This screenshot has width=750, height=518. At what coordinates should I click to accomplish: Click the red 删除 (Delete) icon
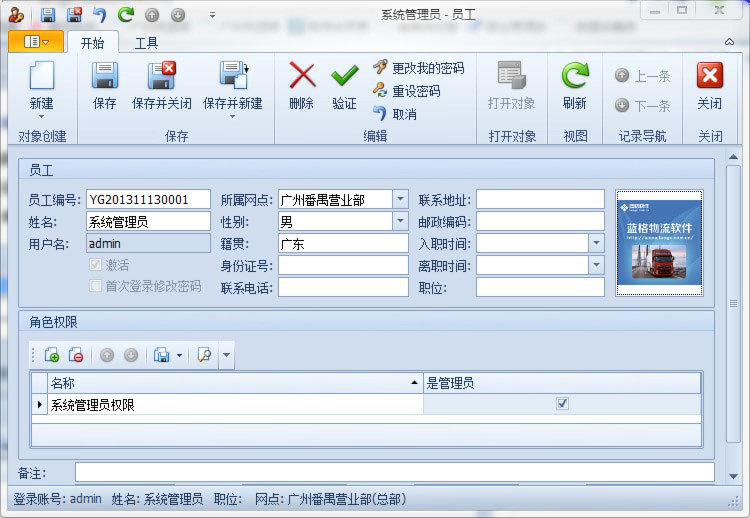[x=301, y=78]
